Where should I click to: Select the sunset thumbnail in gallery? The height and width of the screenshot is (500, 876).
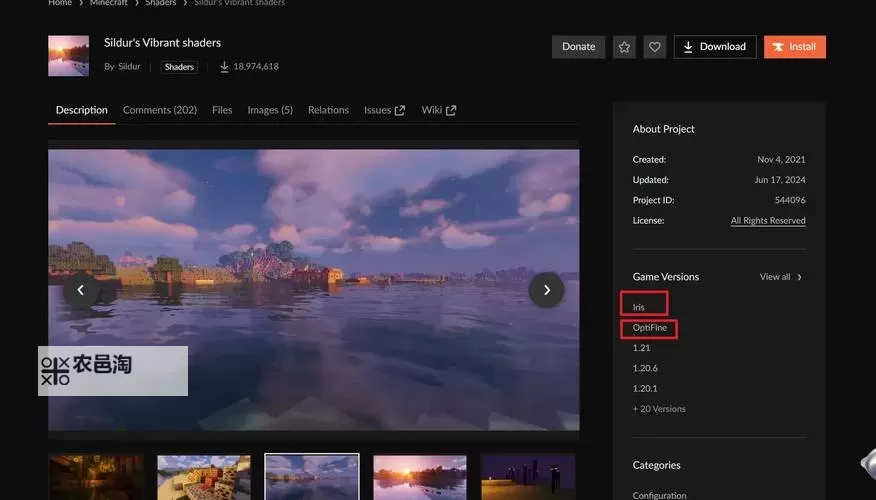click(420, 477)
